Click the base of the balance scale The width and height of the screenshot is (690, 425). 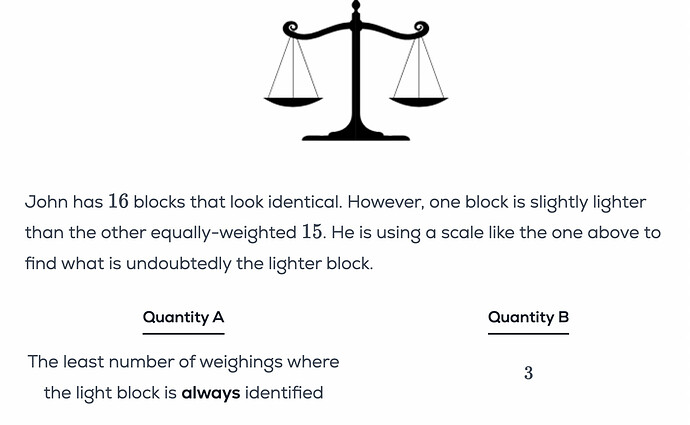point(356,134)
